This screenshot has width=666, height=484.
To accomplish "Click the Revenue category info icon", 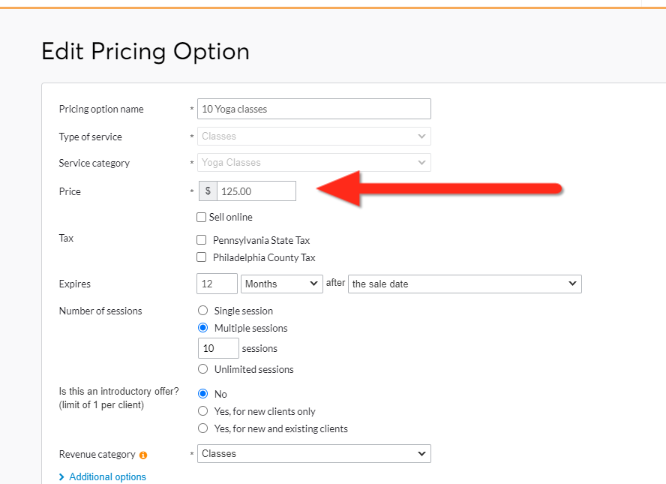I will (x=143, y=455).
